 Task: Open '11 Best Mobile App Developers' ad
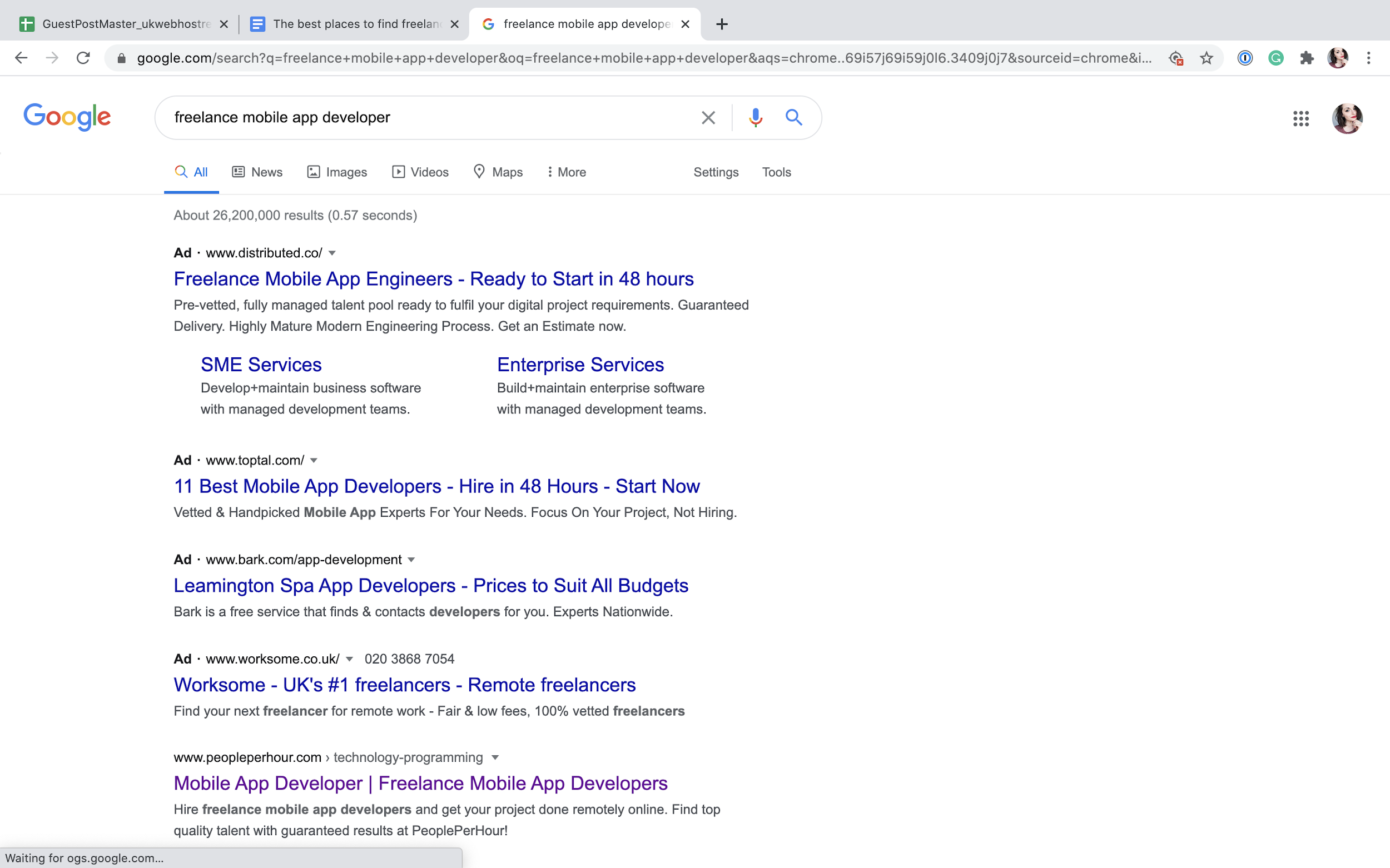pos(436,486)
